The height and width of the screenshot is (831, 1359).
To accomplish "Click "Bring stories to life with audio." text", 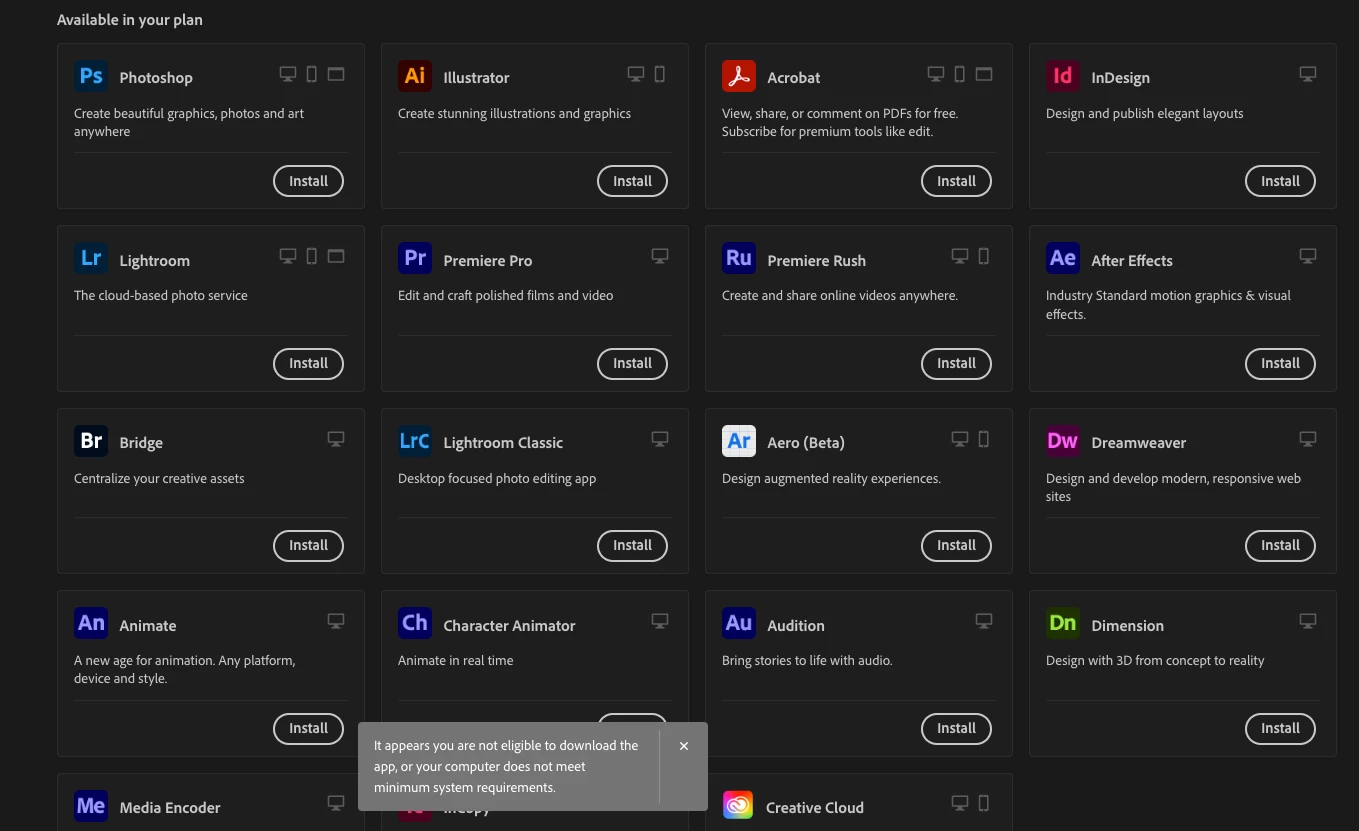I will pyautogui.click(x=807, y=660).
